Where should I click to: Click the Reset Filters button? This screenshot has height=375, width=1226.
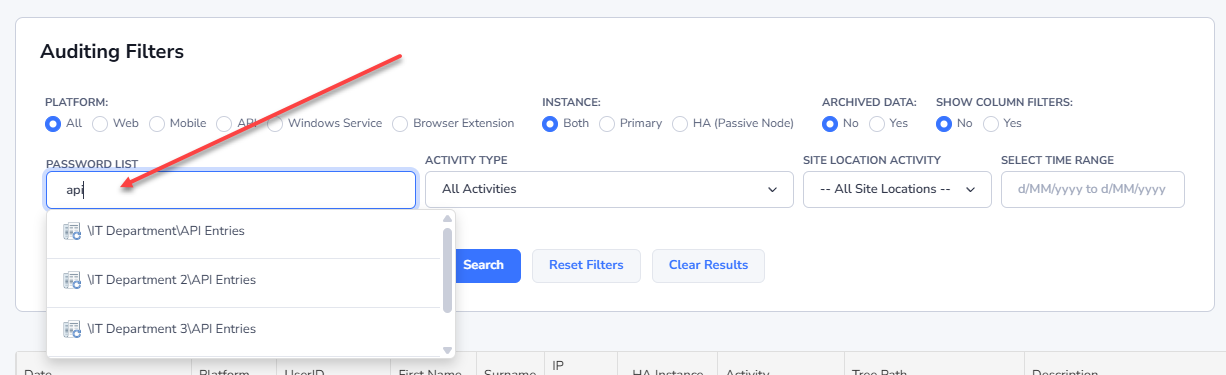(586, 266)
